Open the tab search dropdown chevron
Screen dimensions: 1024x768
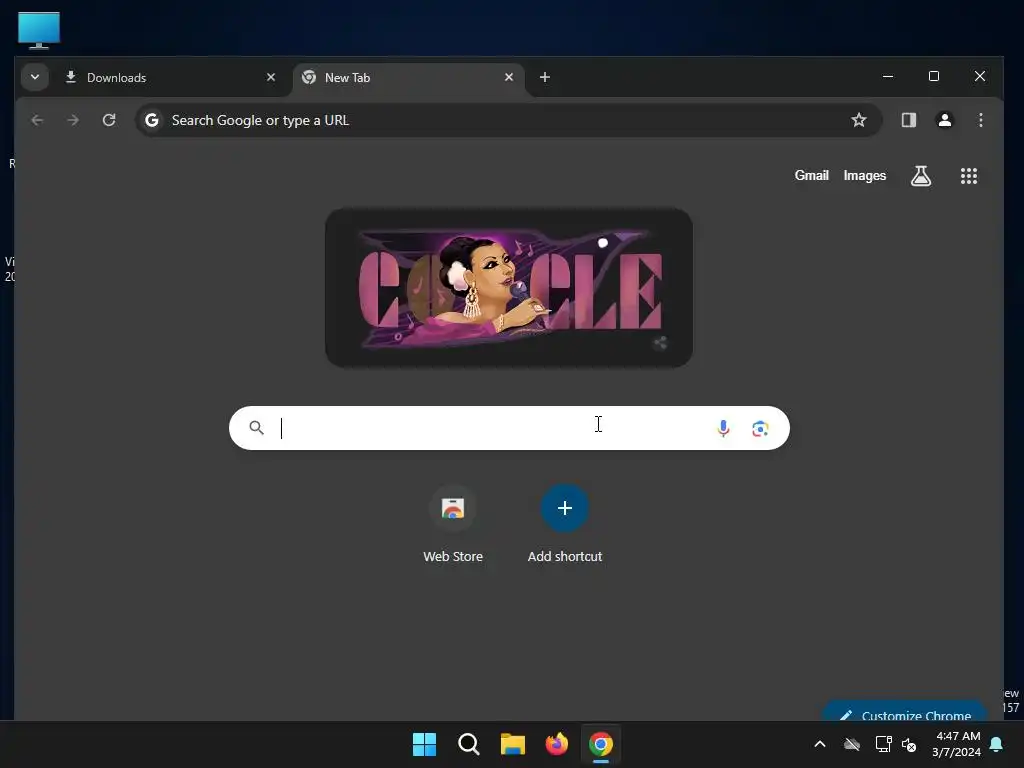point(35,77)
